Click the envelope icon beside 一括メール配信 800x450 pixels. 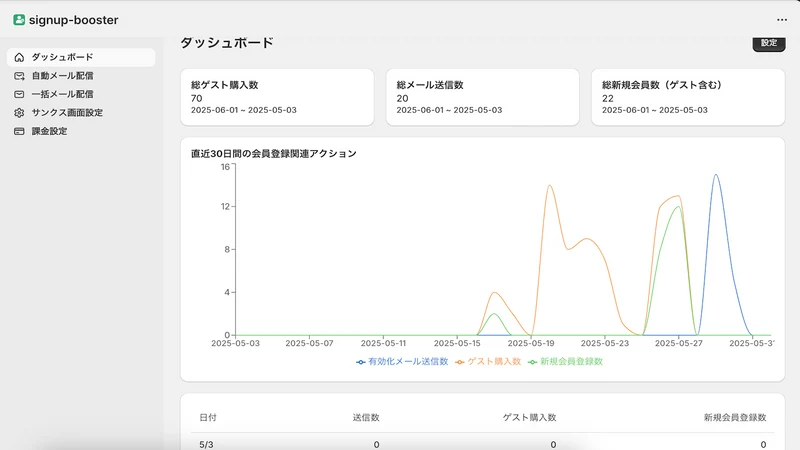pos(19,94)
